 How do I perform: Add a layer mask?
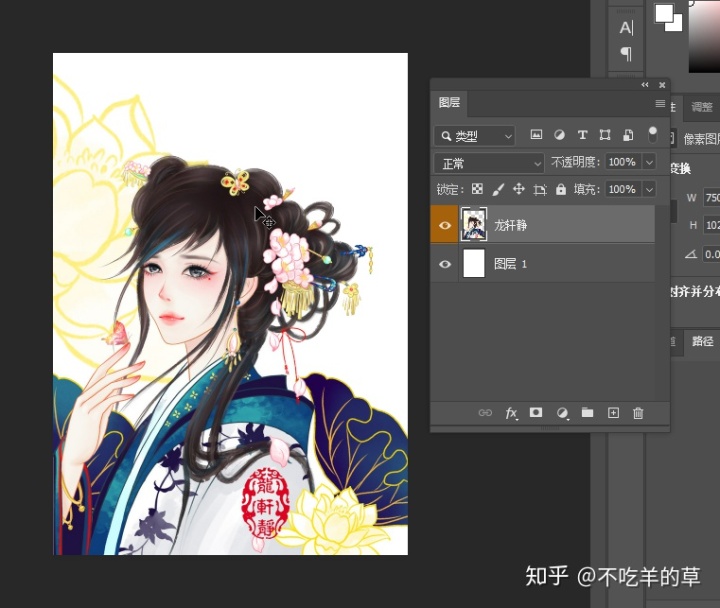point(536,412)
